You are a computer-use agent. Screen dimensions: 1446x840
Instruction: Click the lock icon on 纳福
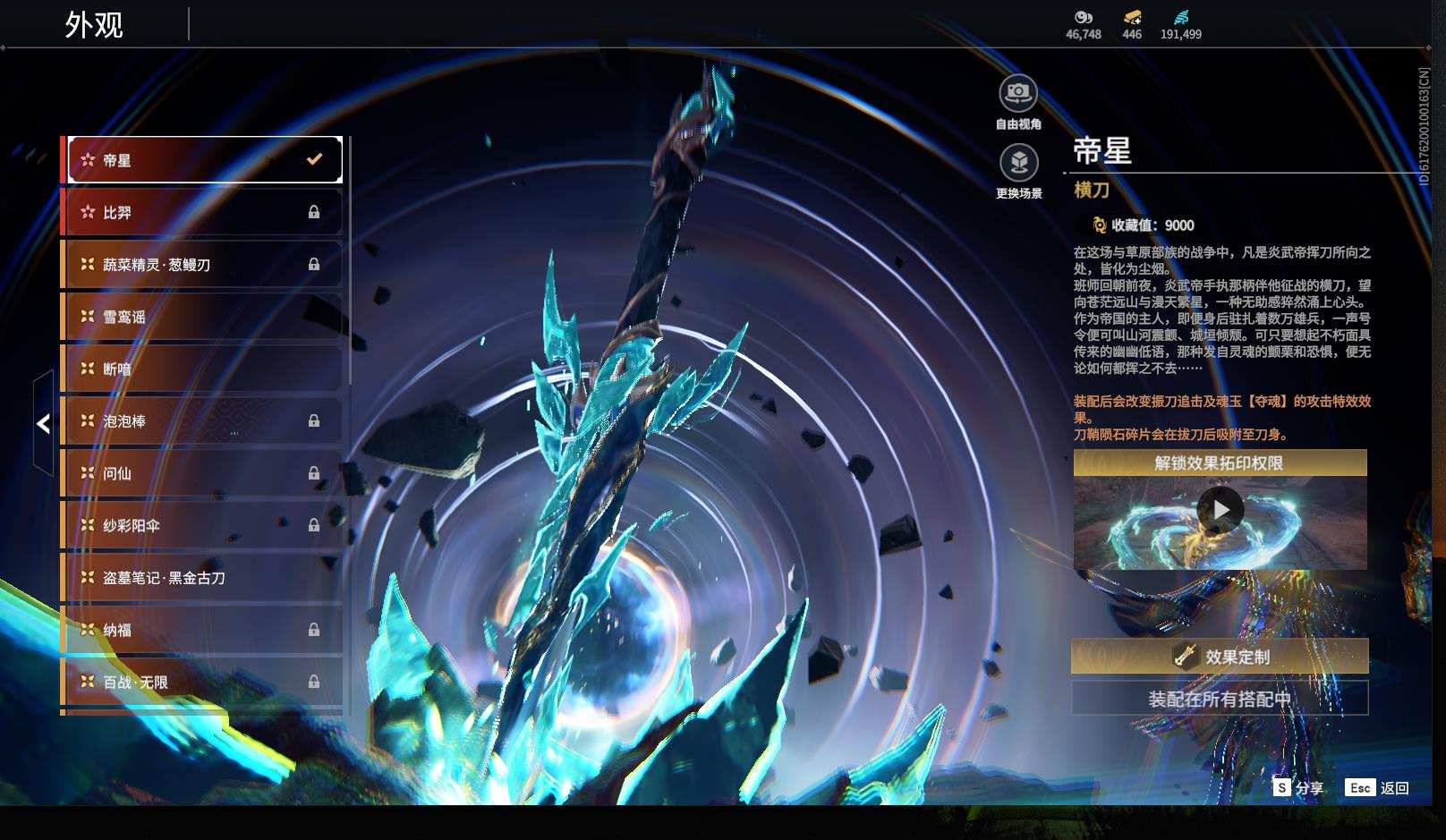point(314,630)
